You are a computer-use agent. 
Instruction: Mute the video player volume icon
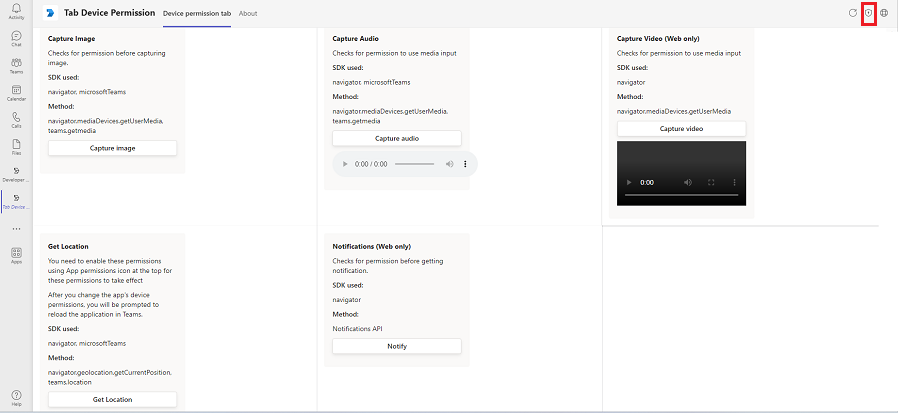(x=688, y=182)
